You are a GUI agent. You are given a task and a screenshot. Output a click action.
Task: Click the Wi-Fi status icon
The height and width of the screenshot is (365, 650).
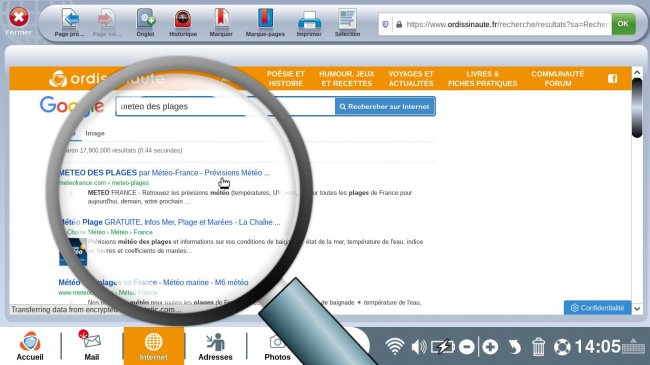pos(395,346)
